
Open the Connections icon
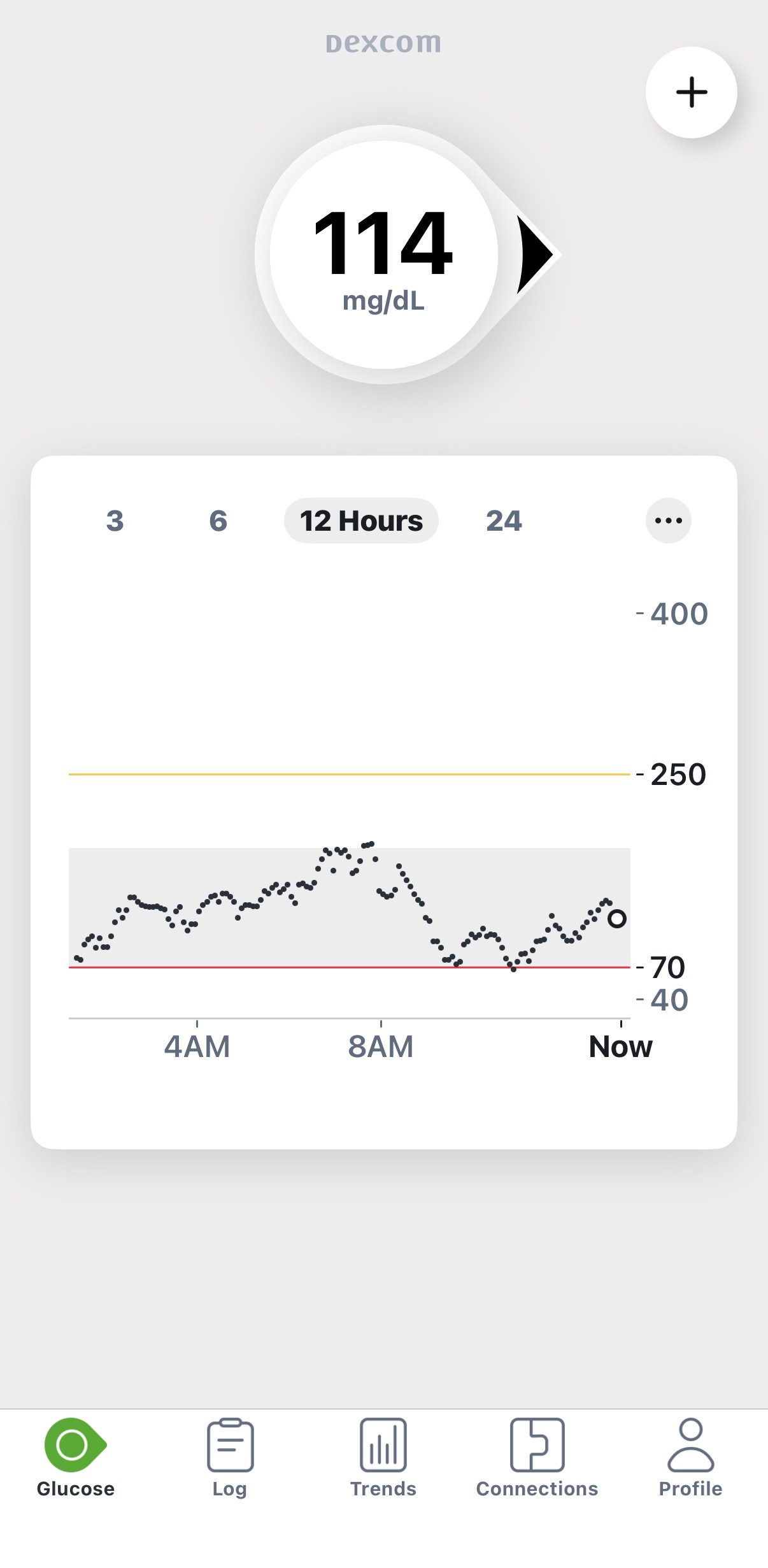(x=537, y=1444)
